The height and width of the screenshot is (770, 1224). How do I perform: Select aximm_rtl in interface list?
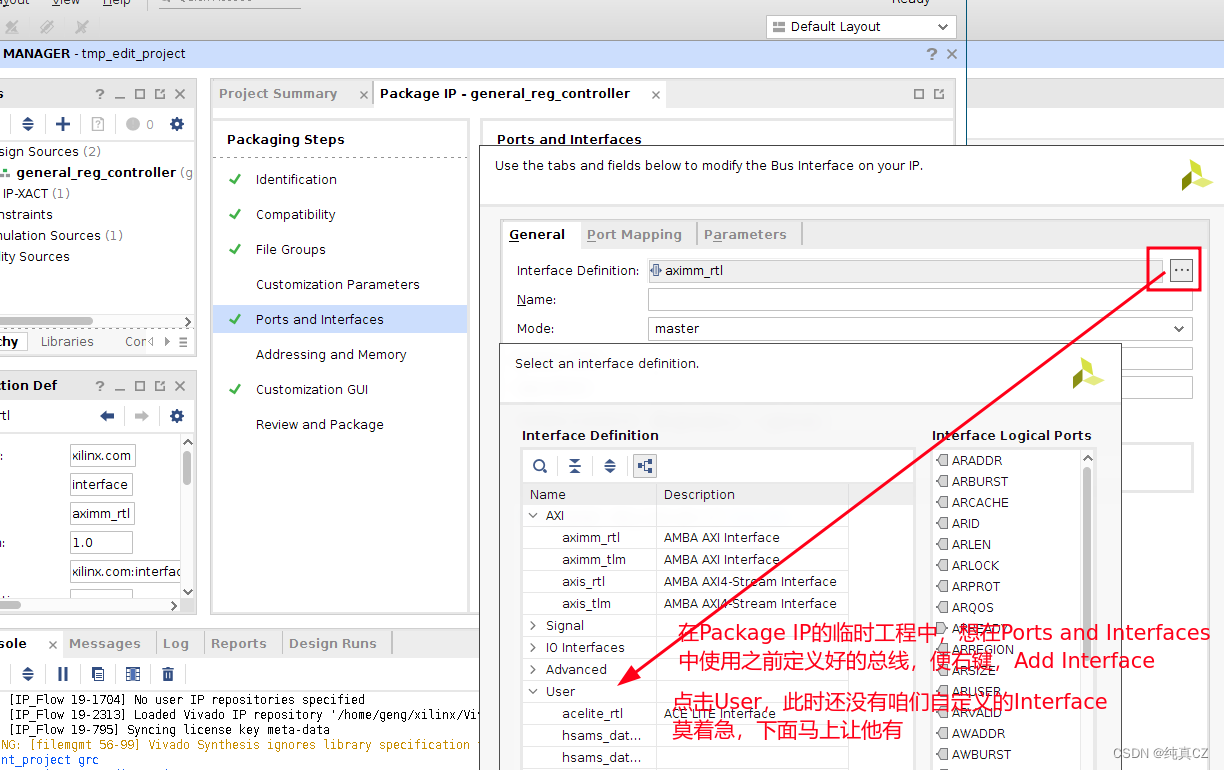coord(591,538)
